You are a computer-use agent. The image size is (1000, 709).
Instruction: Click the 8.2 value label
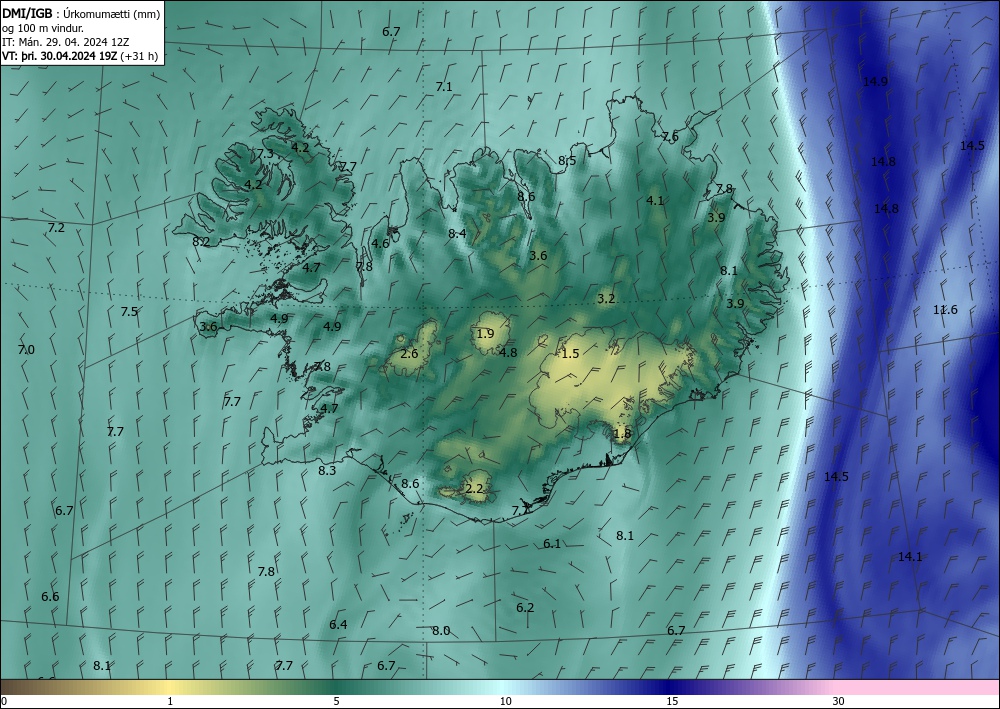point(201,242)
